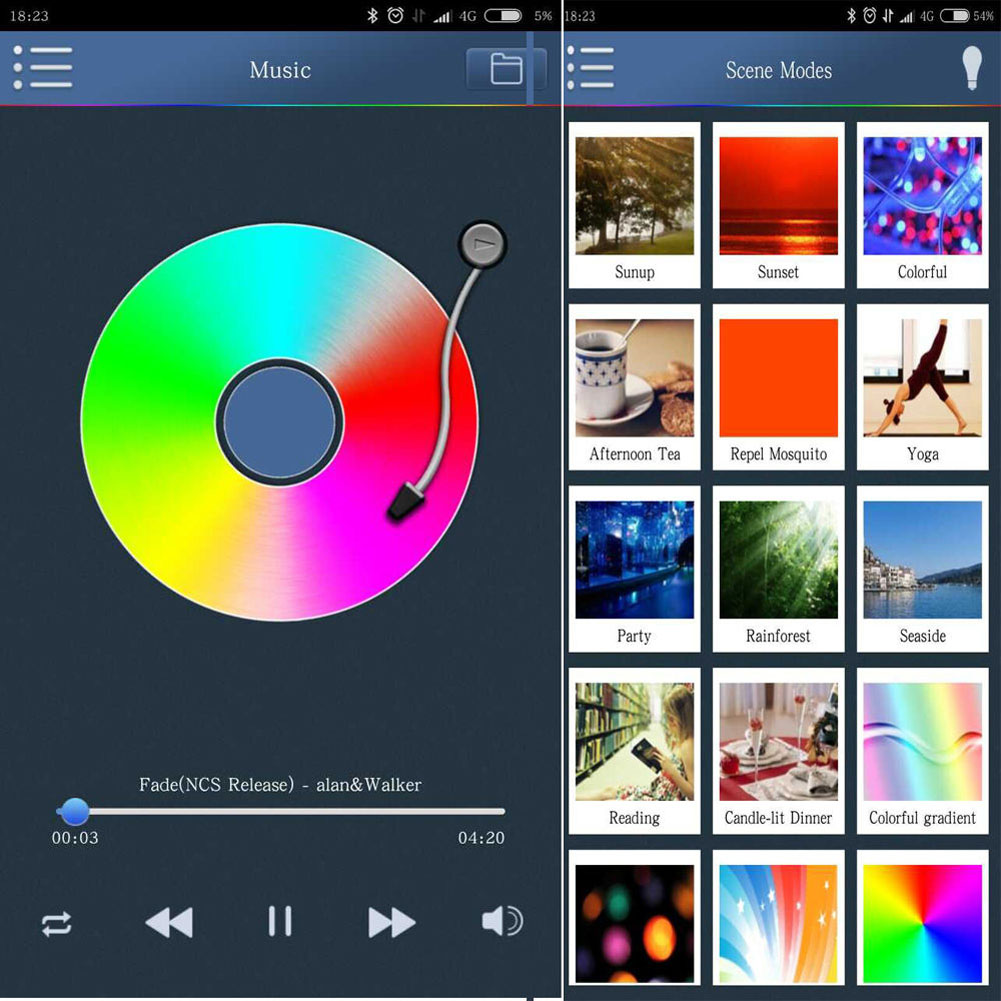Select the Yoga scene mode

(x=922, y=388)
